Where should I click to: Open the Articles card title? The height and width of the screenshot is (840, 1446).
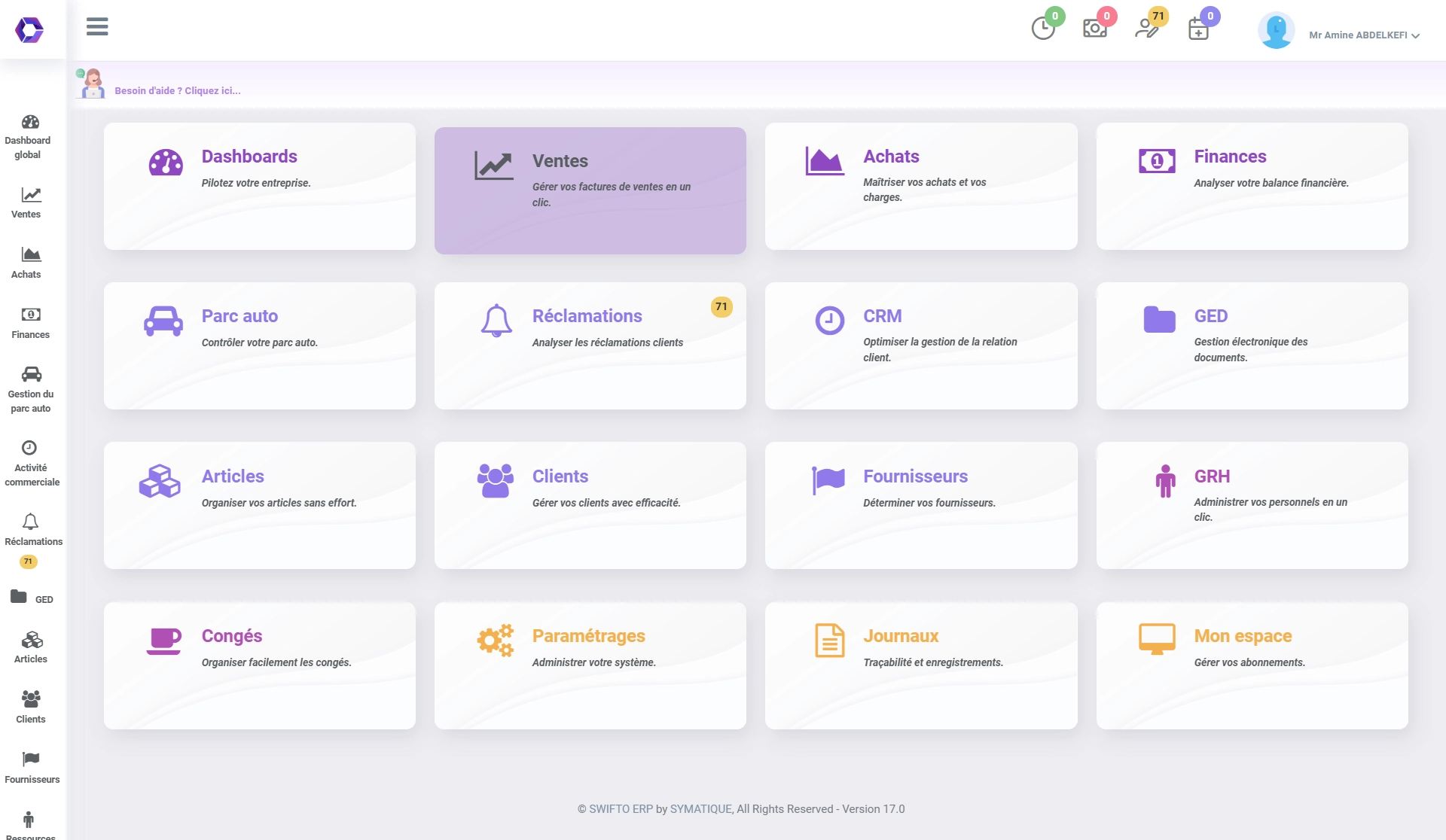pyautogui.click(x=233, y=476)
